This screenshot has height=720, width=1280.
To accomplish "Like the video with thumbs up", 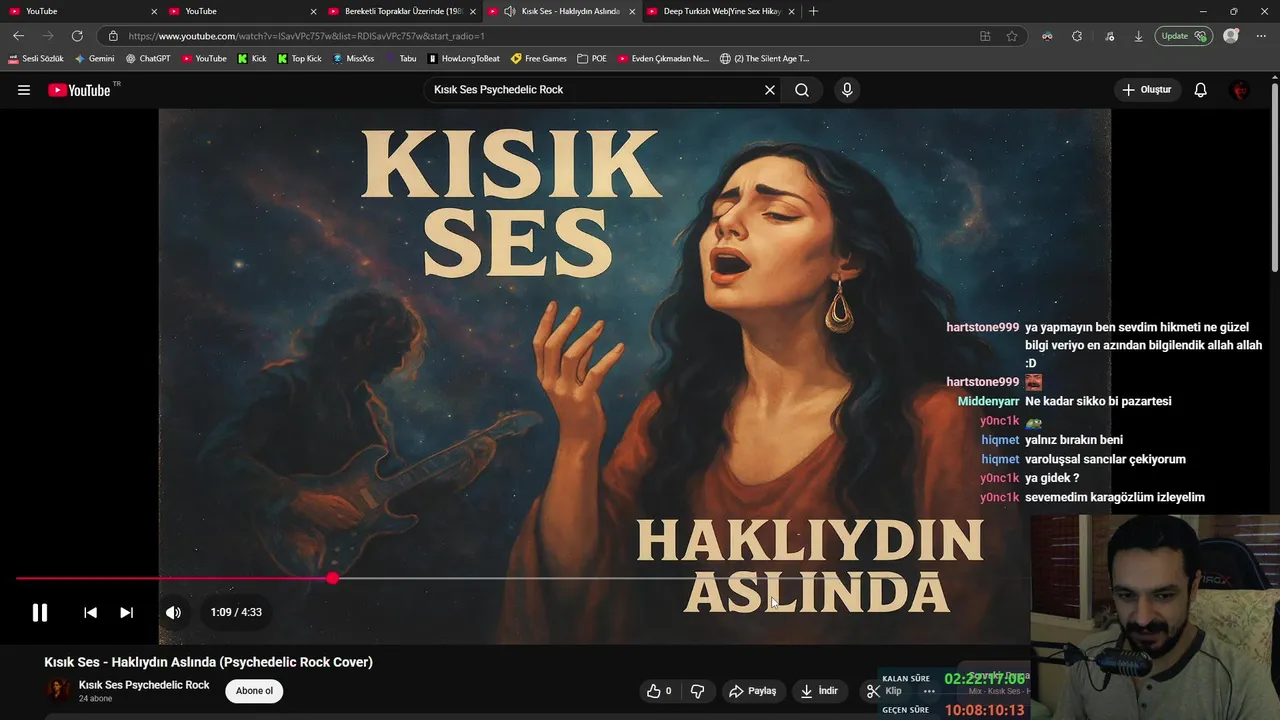I will coord(659,691).
